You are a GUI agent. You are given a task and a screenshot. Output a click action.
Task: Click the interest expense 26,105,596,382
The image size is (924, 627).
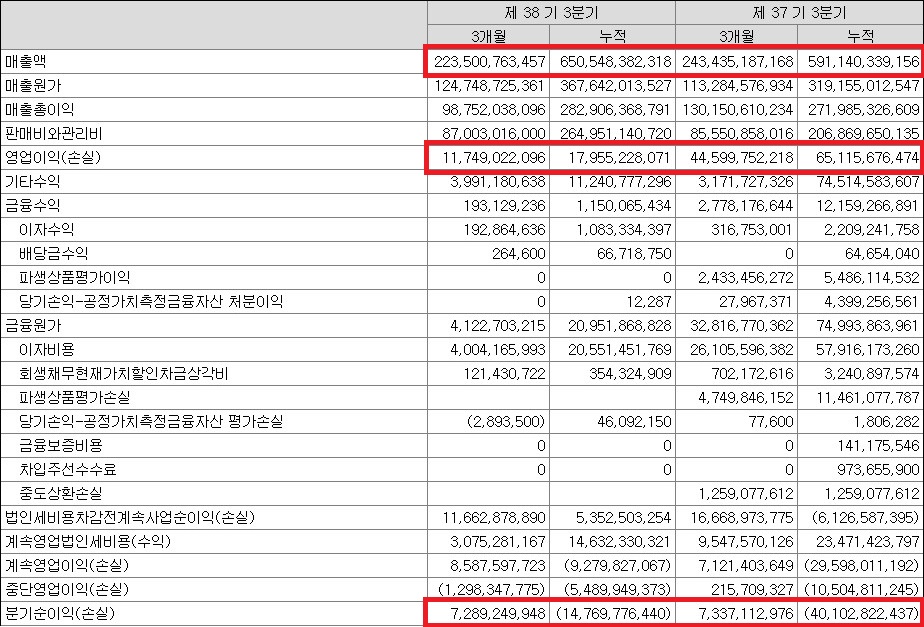741,351
